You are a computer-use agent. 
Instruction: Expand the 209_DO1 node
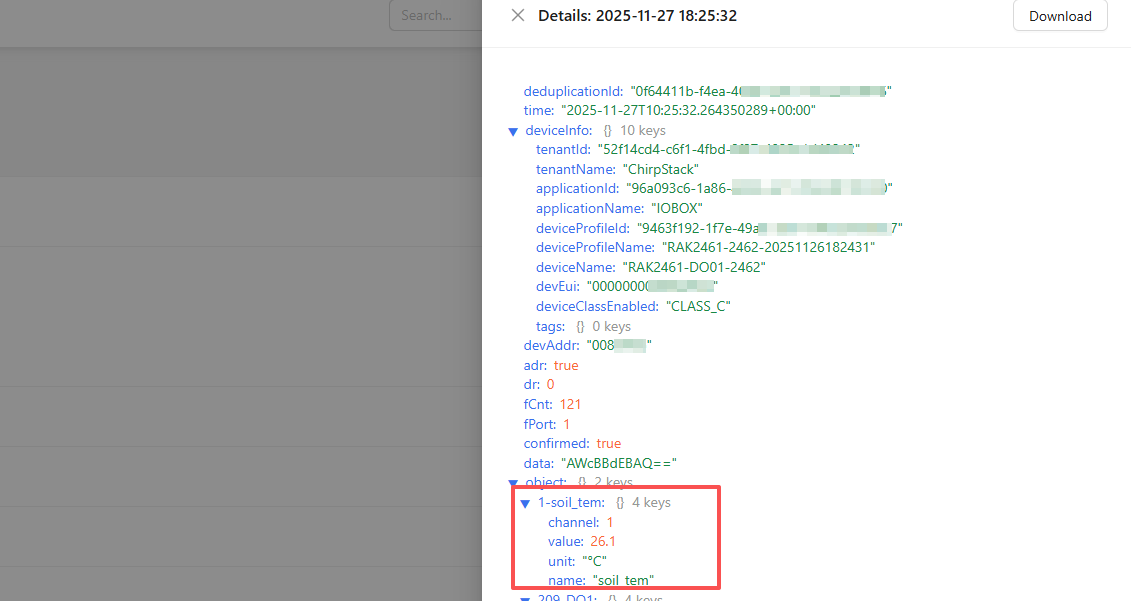pyautogui.click(x=525, y=597)
